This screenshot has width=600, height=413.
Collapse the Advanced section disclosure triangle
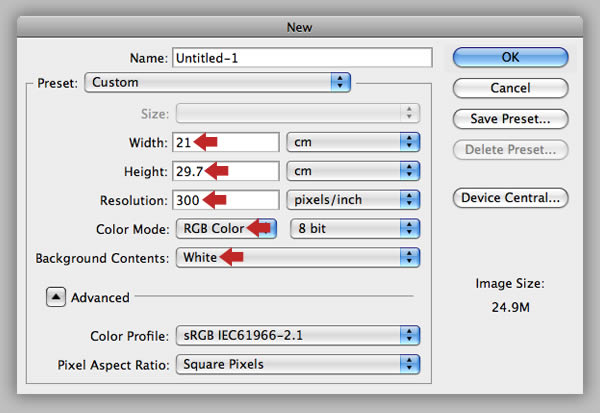tap(56, 297)
